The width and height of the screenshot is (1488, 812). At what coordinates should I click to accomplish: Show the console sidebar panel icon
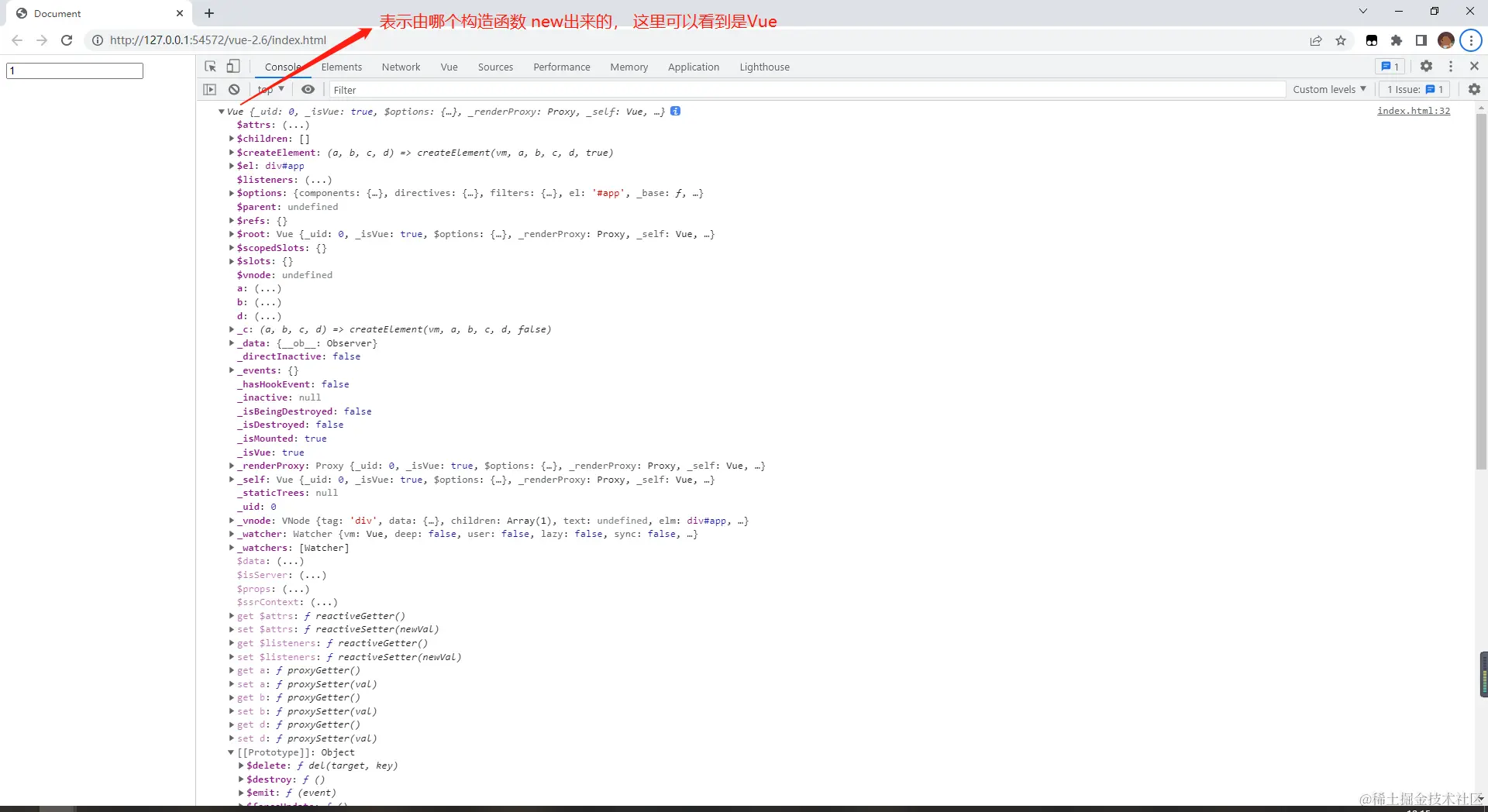(x=210, y=90)
